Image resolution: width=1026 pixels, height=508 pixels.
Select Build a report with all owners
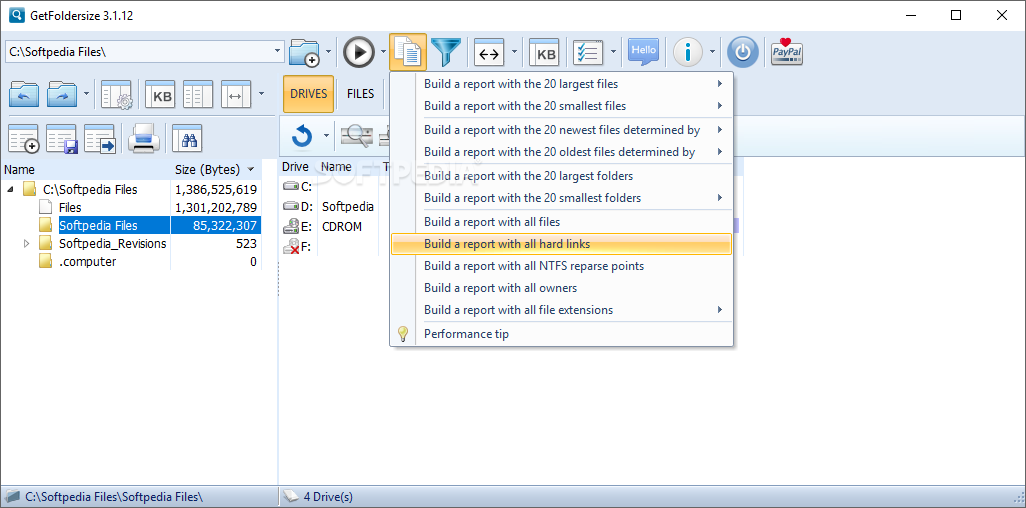point(561,288)
